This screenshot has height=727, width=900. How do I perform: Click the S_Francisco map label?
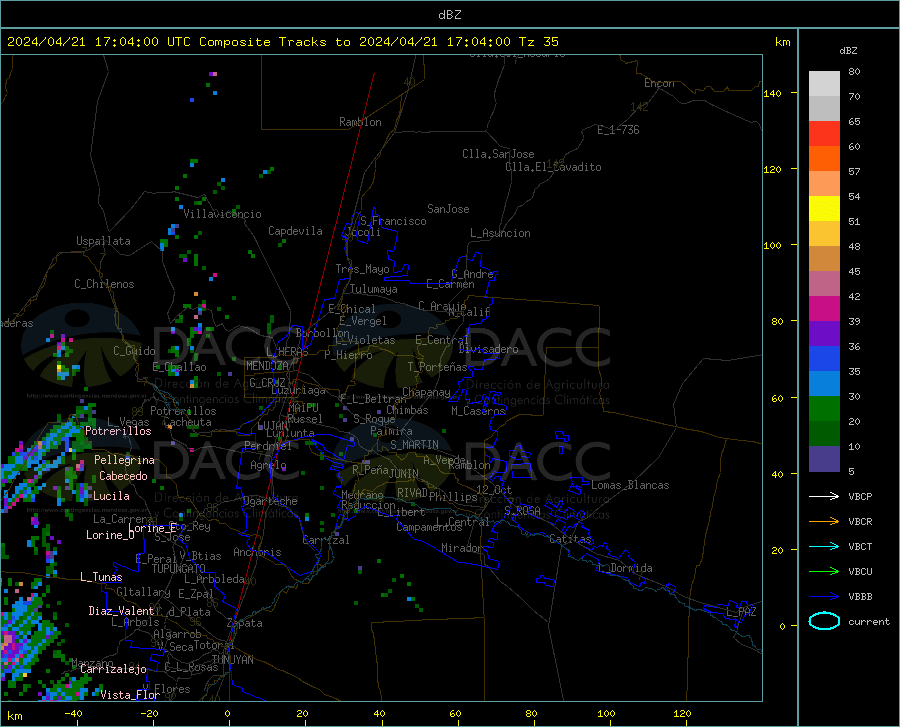(393, 221)
